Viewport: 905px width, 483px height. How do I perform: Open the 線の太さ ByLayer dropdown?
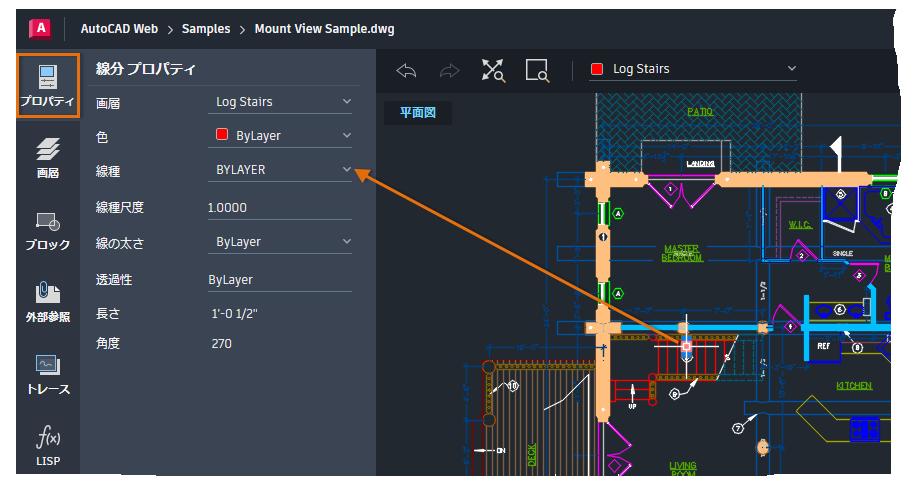click(280, 242)
